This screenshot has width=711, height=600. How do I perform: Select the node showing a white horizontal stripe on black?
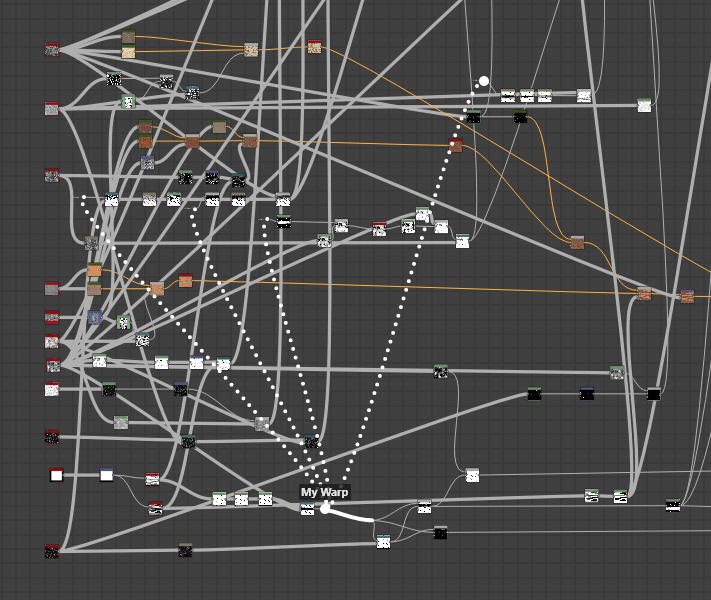pyautogui.click(x=284, y=221)
